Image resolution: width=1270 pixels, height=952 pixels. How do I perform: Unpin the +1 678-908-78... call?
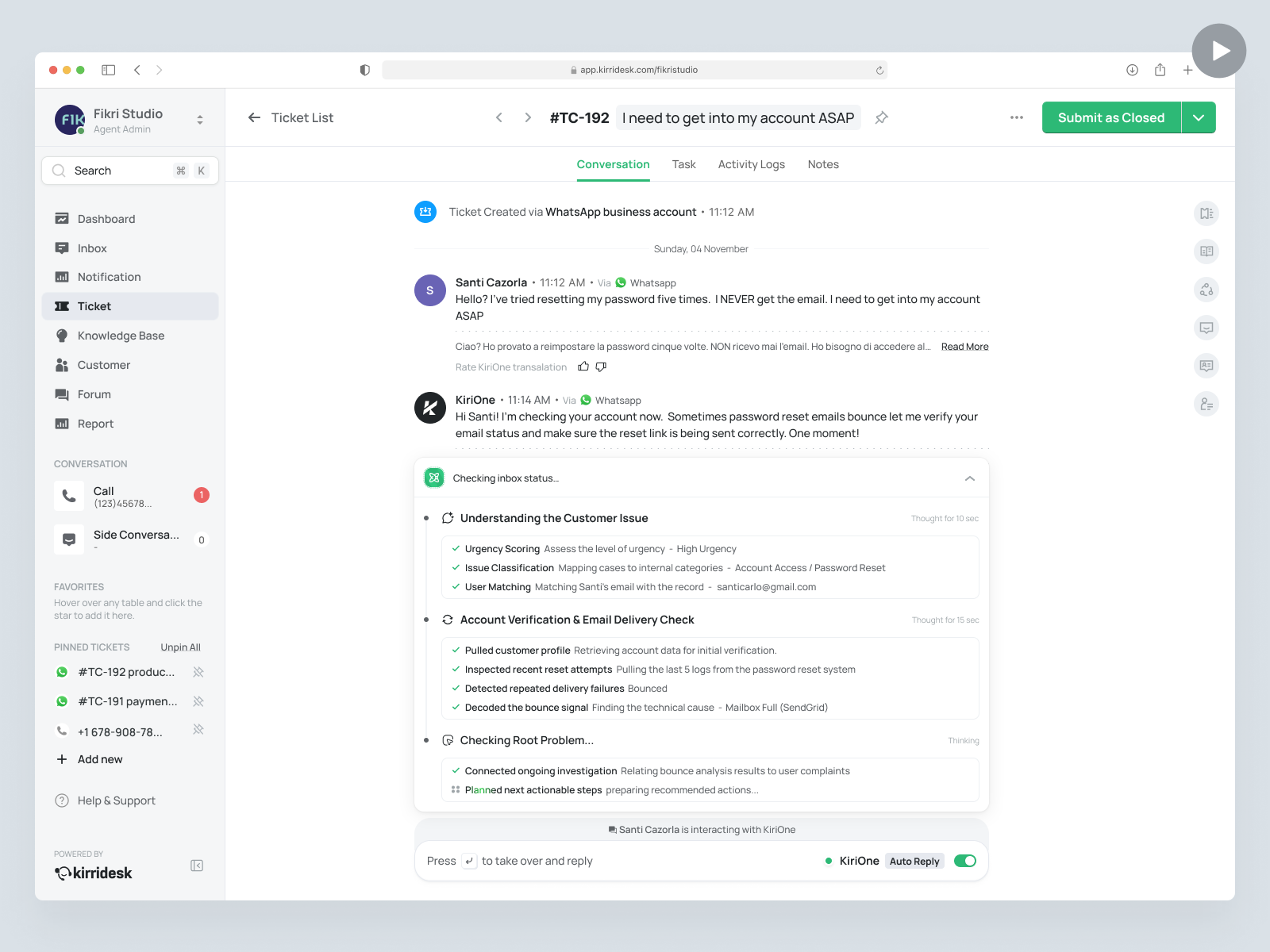click(x=198, y=729)
